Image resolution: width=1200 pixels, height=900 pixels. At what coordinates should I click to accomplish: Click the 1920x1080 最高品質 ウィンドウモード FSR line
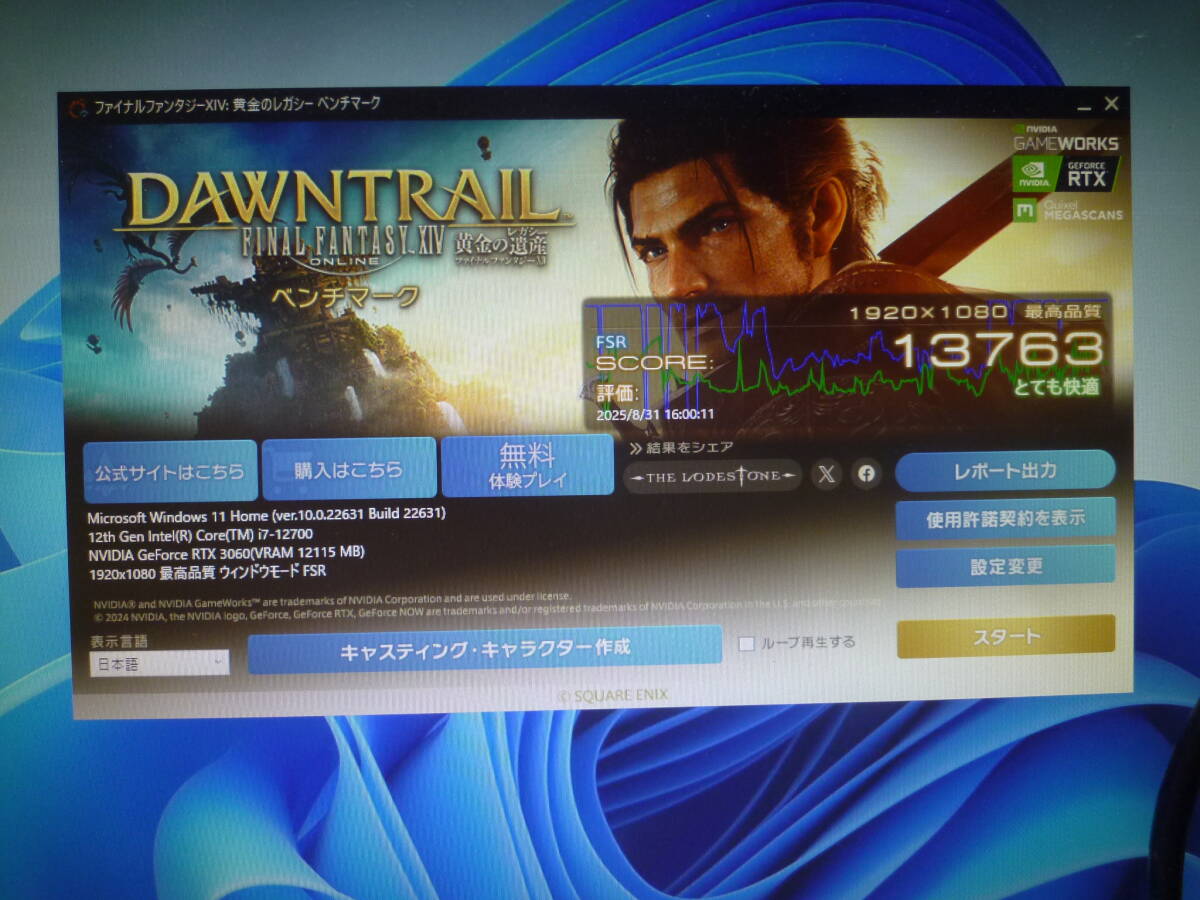click(207, 571)
